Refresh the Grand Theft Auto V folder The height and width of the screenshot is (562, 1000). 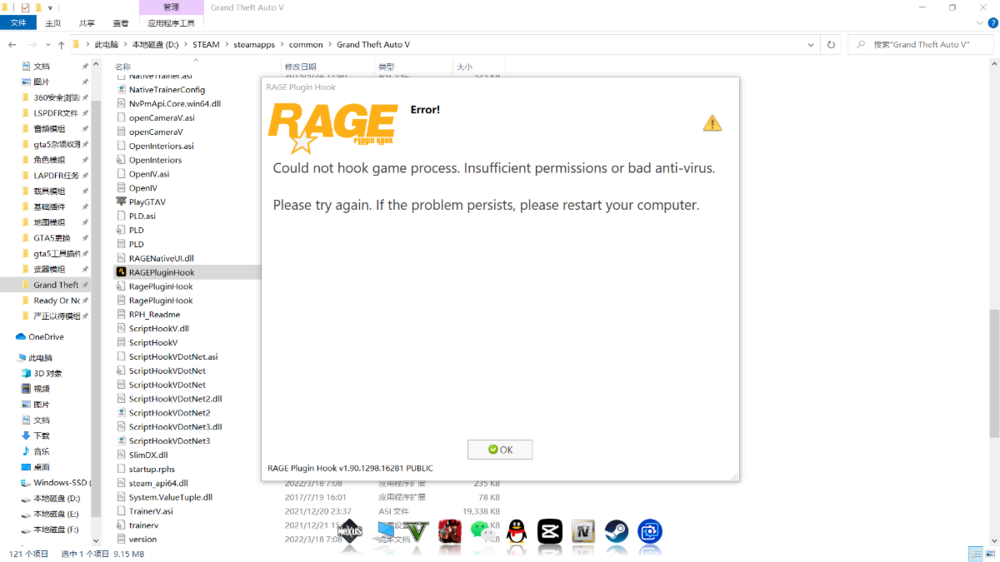coord(831,45)
